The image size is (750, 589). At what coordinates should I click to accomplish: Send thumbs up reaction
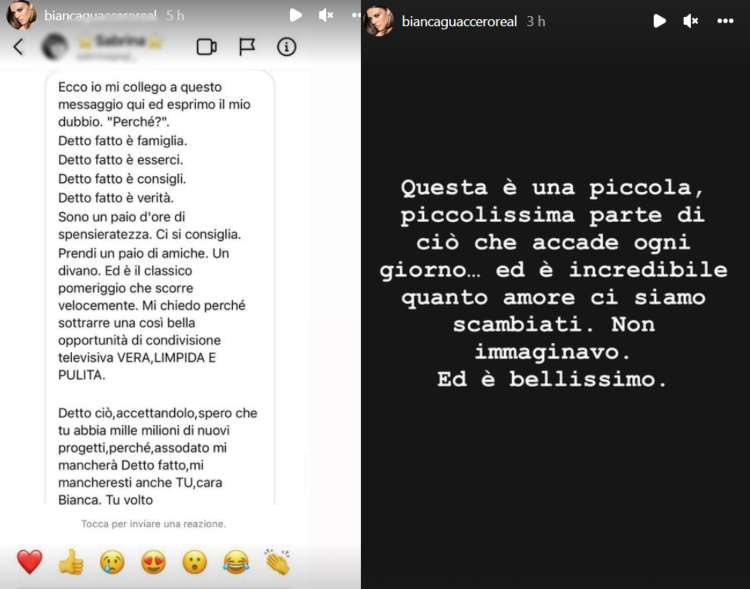point(71,561)
